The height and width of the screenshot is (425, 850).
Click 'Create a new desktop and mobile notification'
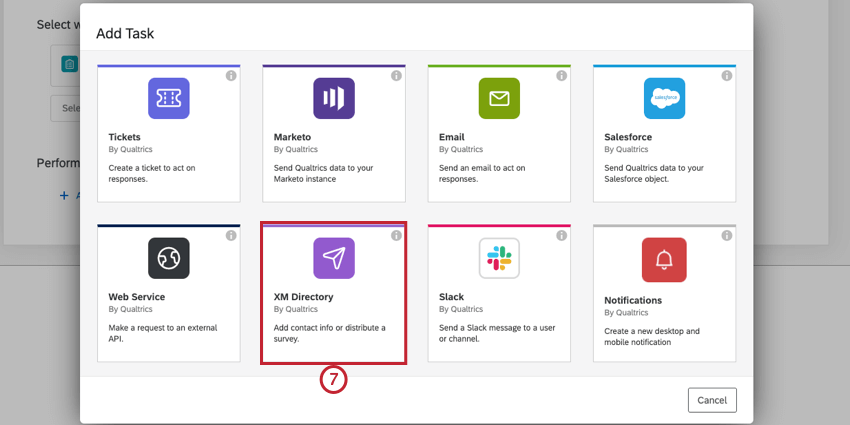point(652,337)
